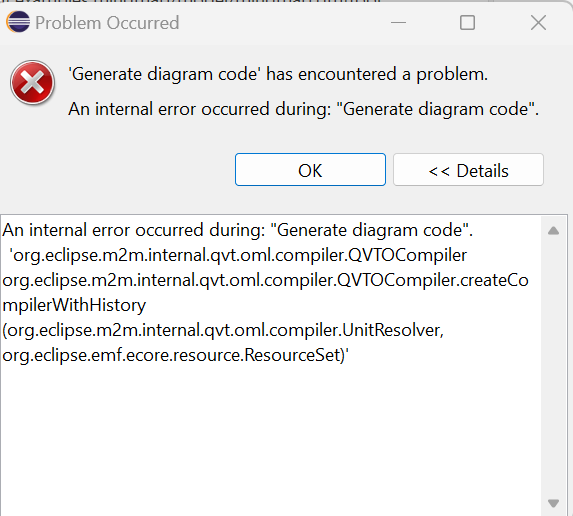Minimize the Problem Occurred dialog
The image size is (573, 516).
click(x=398, y=23)
